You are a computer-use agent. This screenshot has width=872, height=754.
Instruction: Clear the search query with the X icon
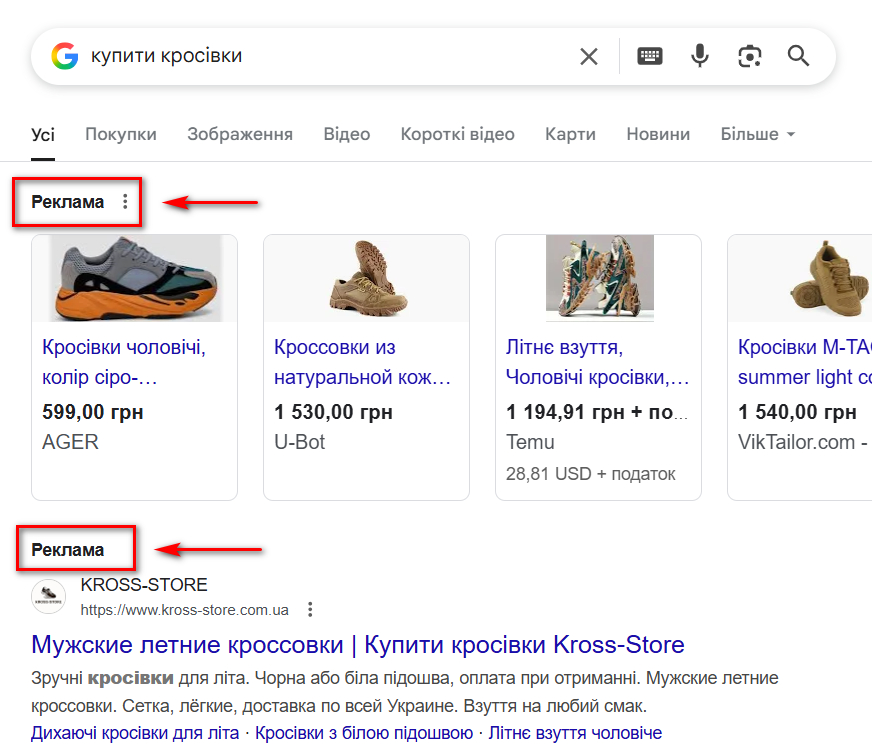click(x=588, y=56)
